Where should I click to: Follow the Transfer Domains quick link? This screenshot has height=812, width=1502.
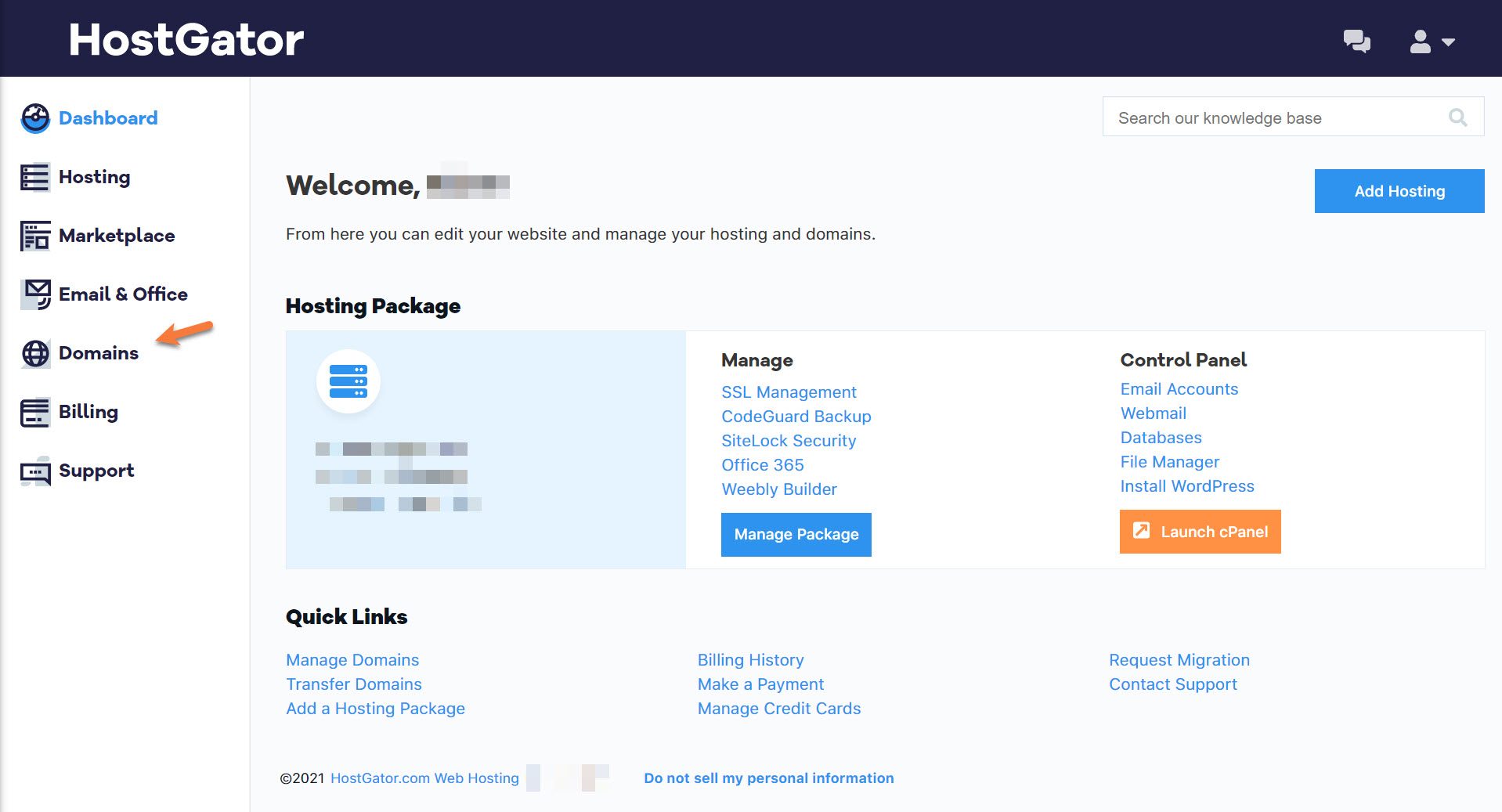(354, 684)
